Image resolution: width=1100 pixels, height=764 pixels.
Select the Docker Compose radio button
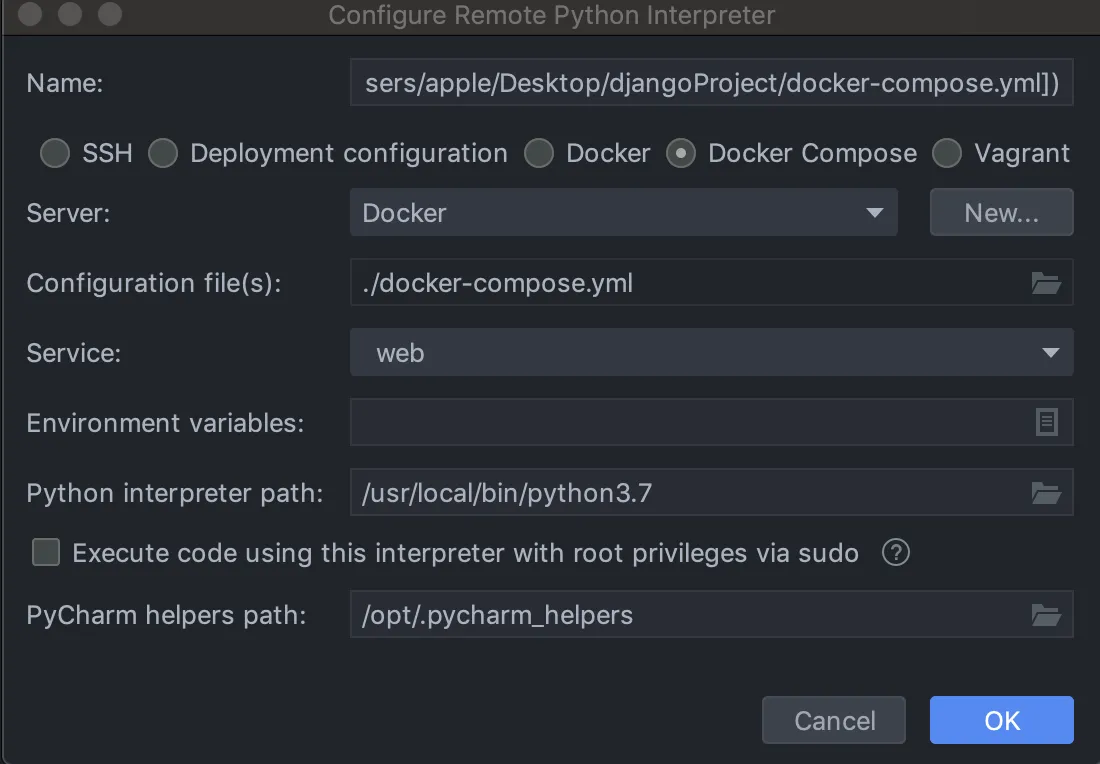click(681, 153)
